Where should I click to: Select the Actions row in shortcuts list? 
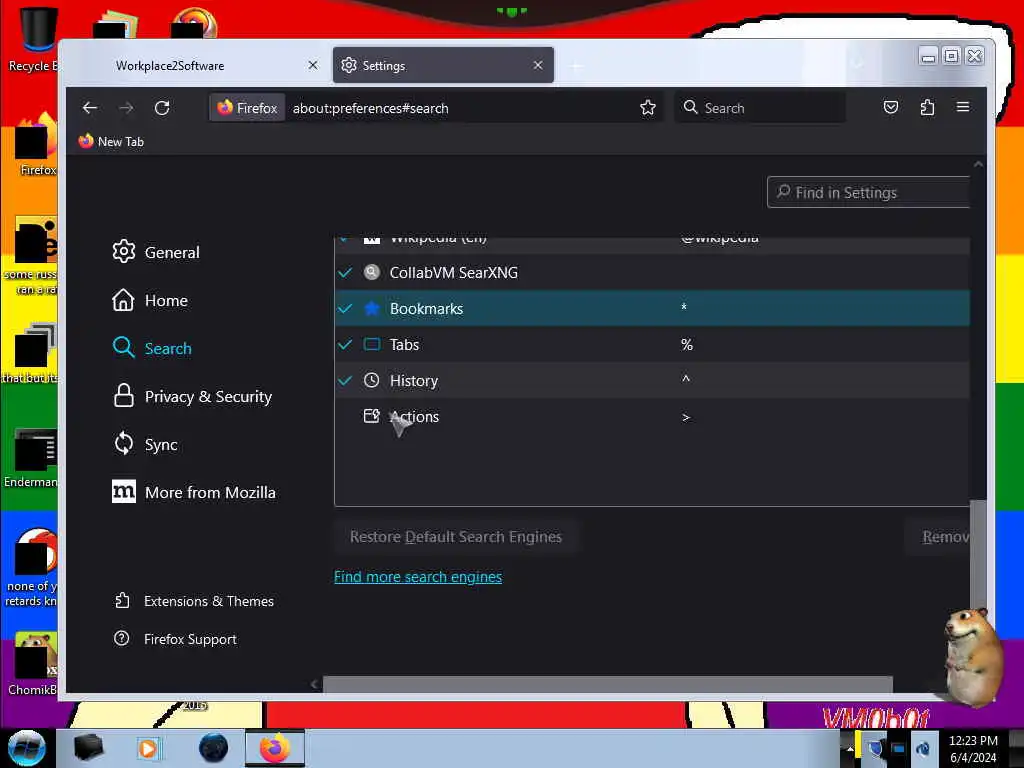[652, 416]
